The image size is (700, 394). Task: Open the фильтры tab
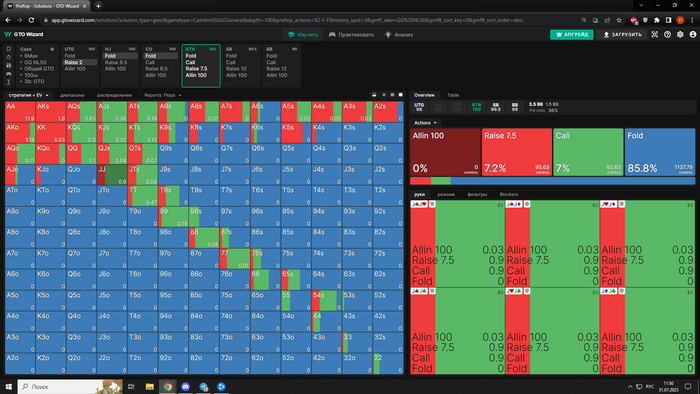[x=477, y=194]
